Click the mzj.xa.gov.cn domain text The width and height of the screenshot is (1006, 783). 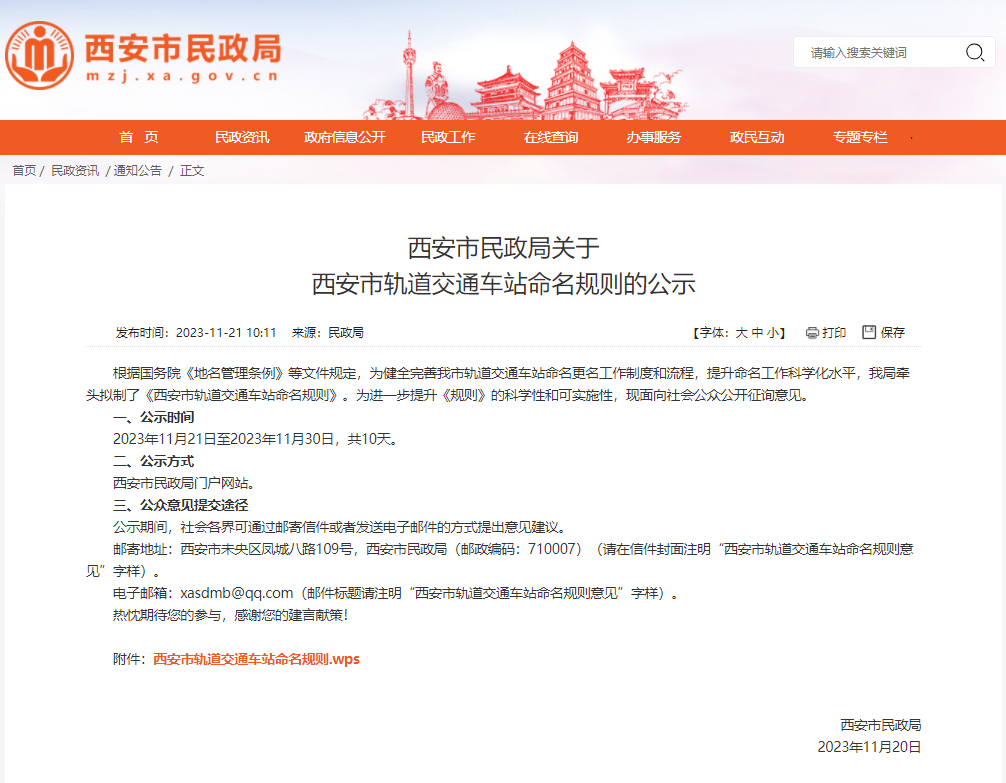click(x=182, y=76)
